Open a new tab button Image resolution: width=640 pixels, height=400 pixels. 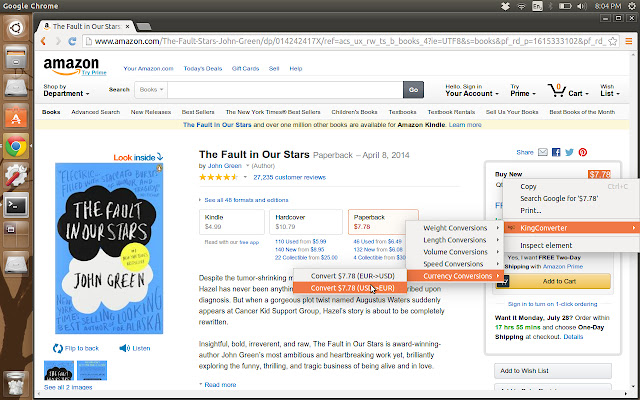pos(143,27)
